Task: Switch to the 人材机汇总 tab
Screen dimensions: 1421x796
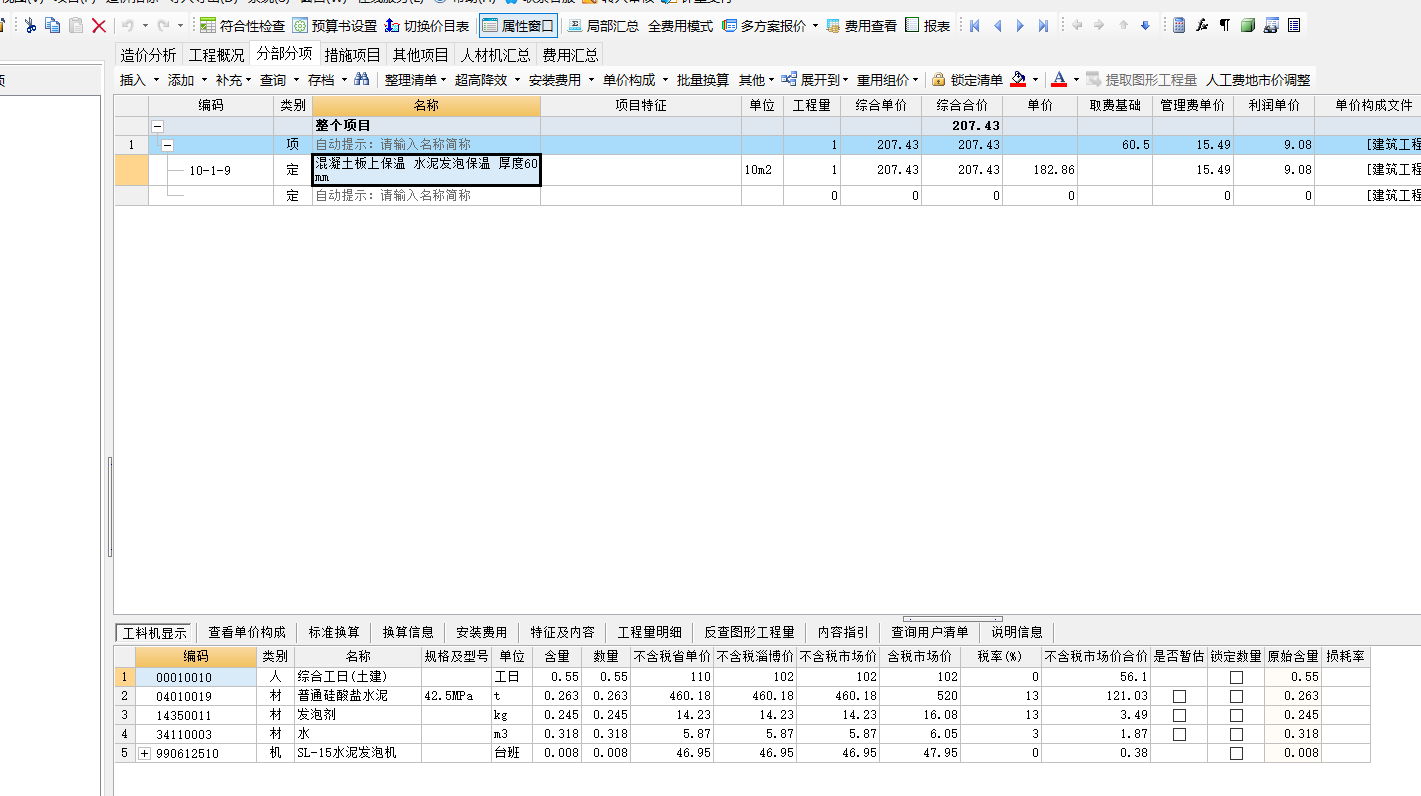Action: (495, 55)
